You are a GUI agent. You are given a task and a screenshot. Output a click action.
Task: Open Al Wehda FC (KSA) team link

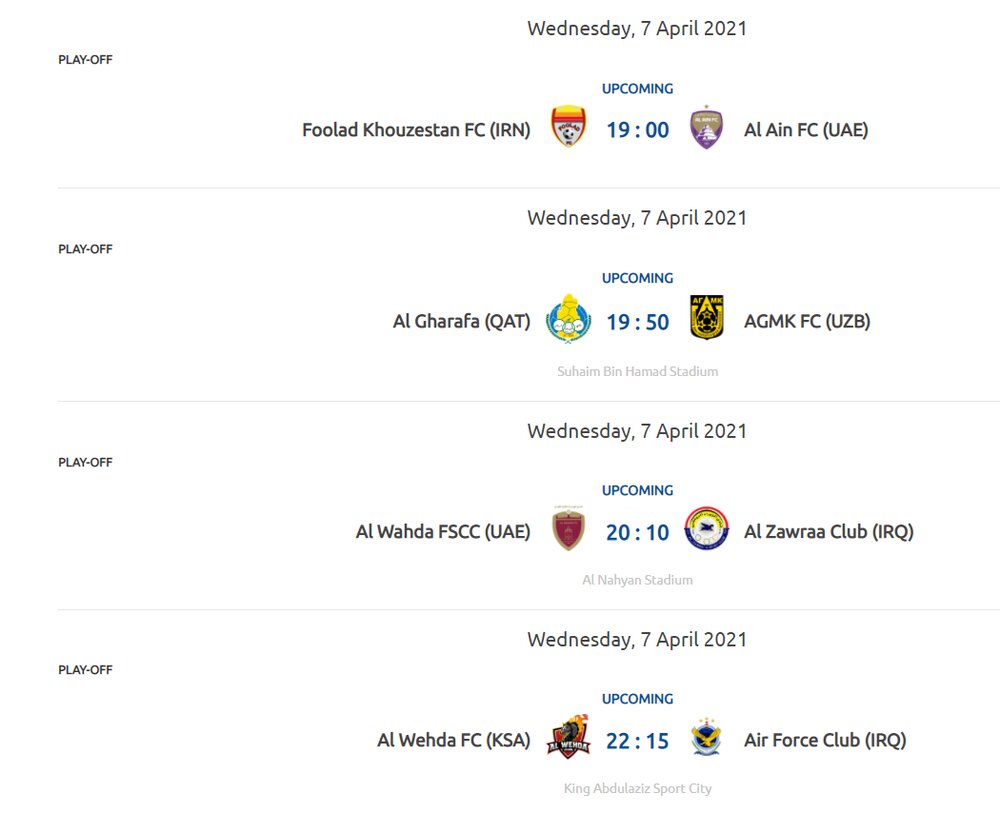453,741
